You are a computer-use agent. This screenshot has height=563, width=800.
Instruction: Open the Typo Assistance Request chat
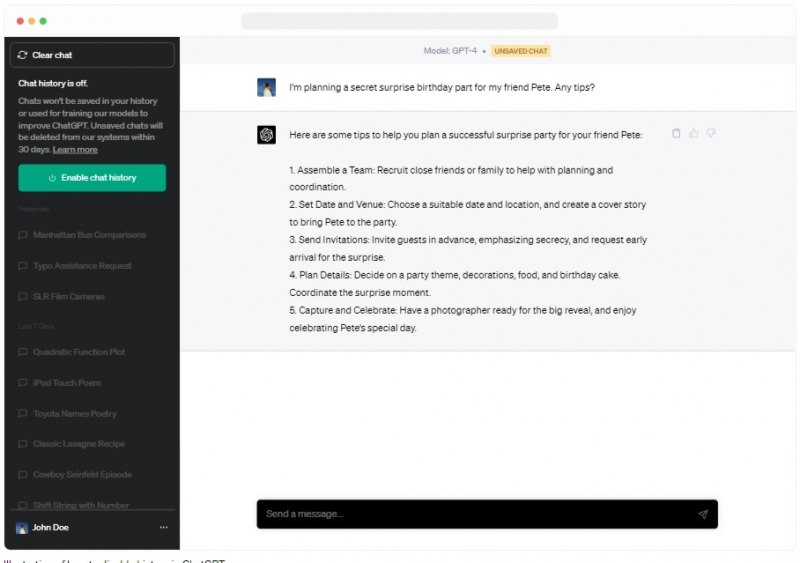point(82,266)
